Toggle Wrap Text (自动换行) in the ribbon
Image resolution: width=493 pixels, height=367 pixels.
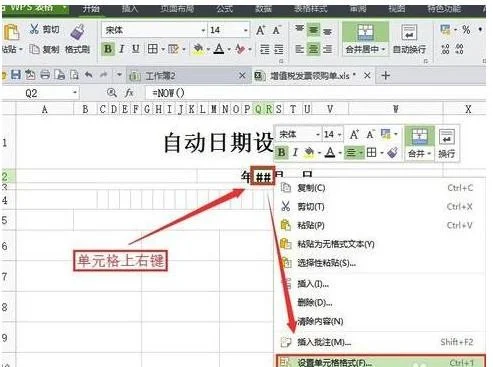click(x=409, y=39)
